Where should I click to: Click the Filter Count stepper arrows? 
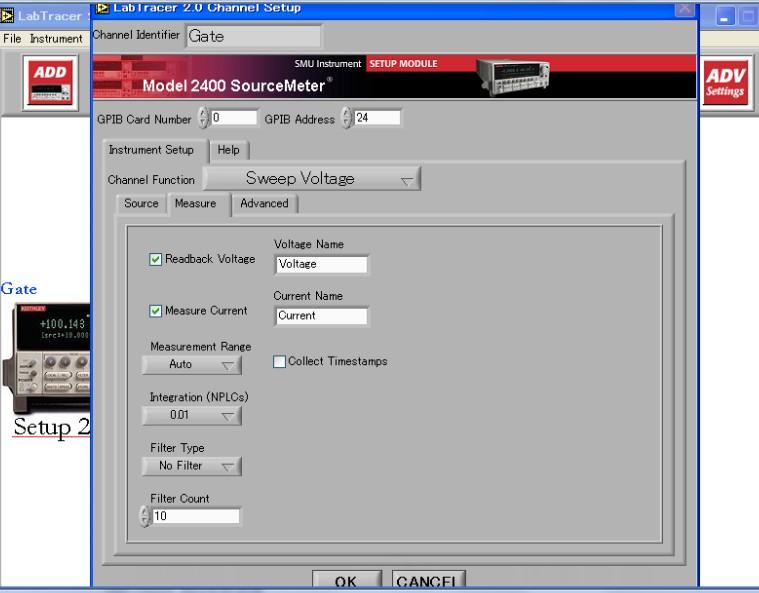click(145, 516)
